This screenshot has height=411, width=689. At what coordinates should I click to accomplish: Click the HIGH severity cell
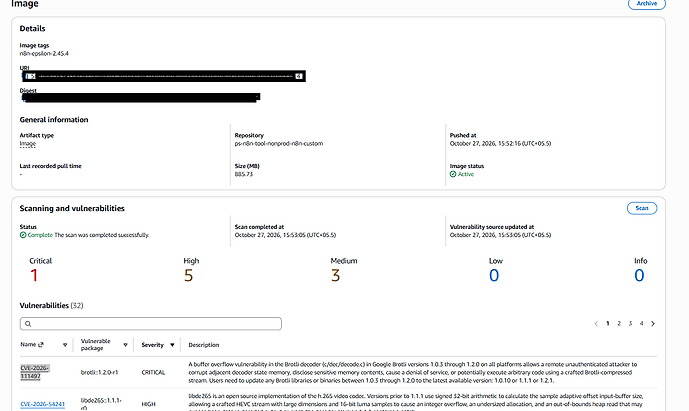148,404
